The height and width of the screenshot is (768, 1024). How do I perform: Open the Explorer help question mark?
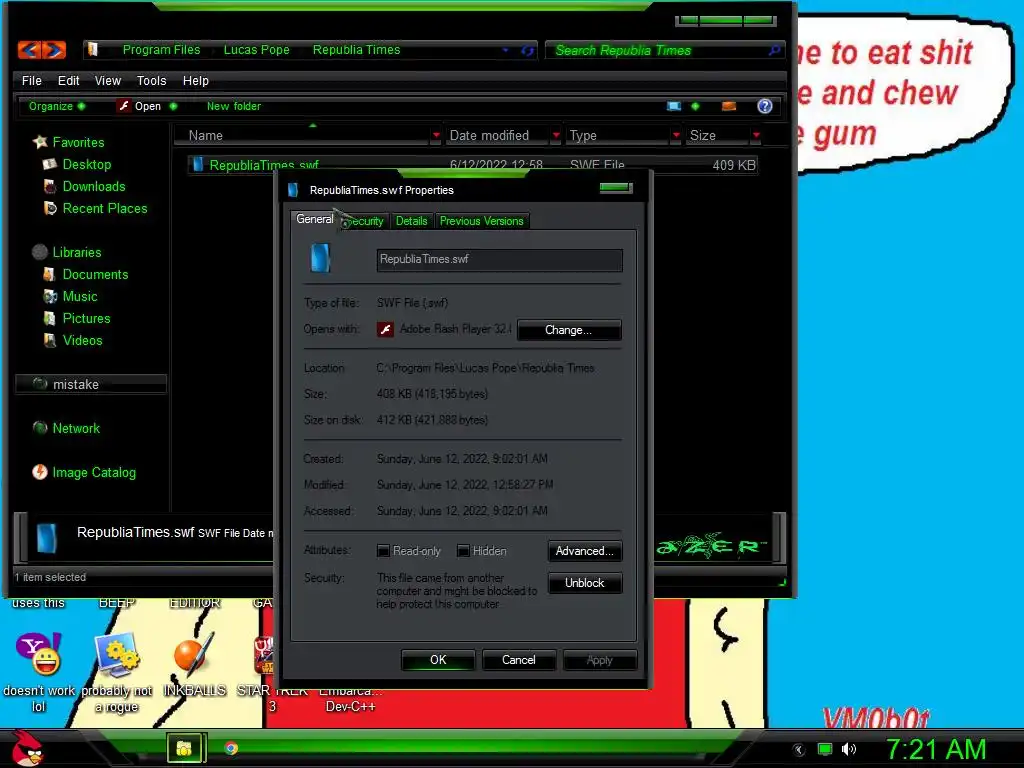pos(765,106)
